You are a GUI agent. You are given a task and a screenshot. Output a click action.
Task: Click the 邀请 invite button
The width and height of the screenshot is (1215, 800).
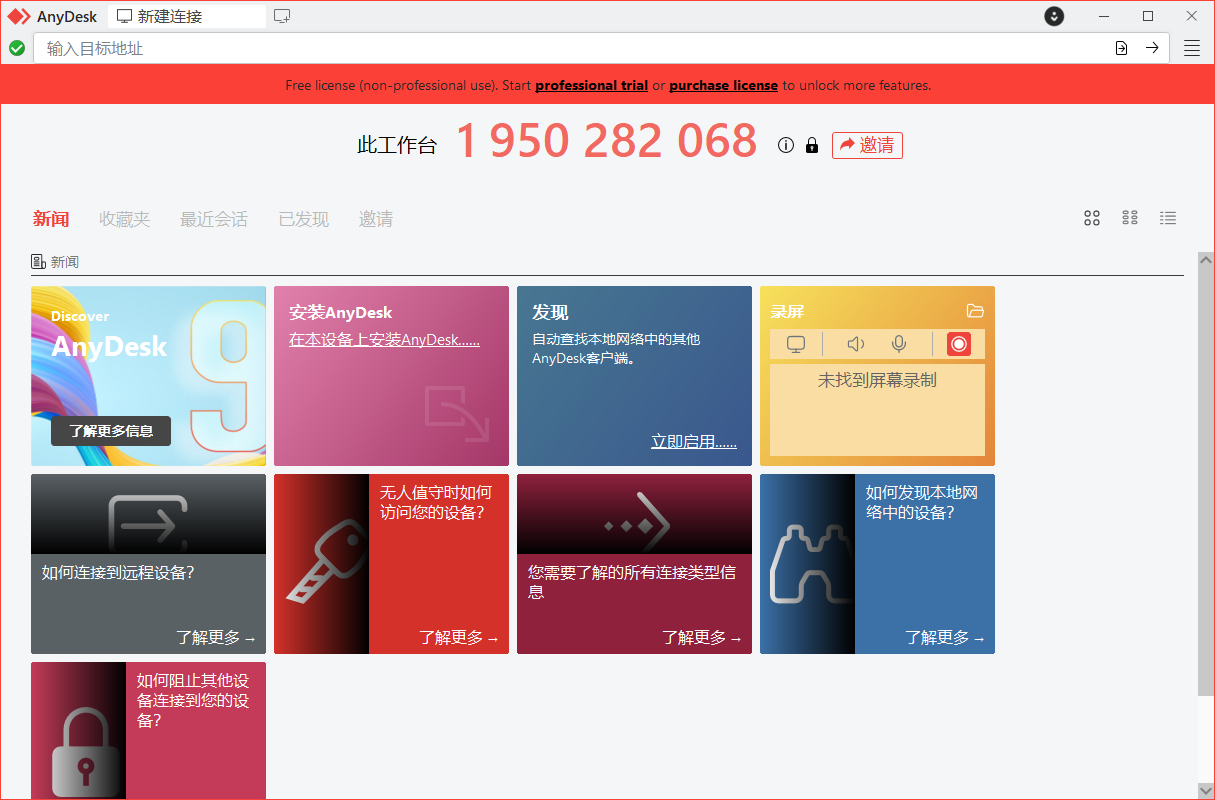tap(867, 145)
